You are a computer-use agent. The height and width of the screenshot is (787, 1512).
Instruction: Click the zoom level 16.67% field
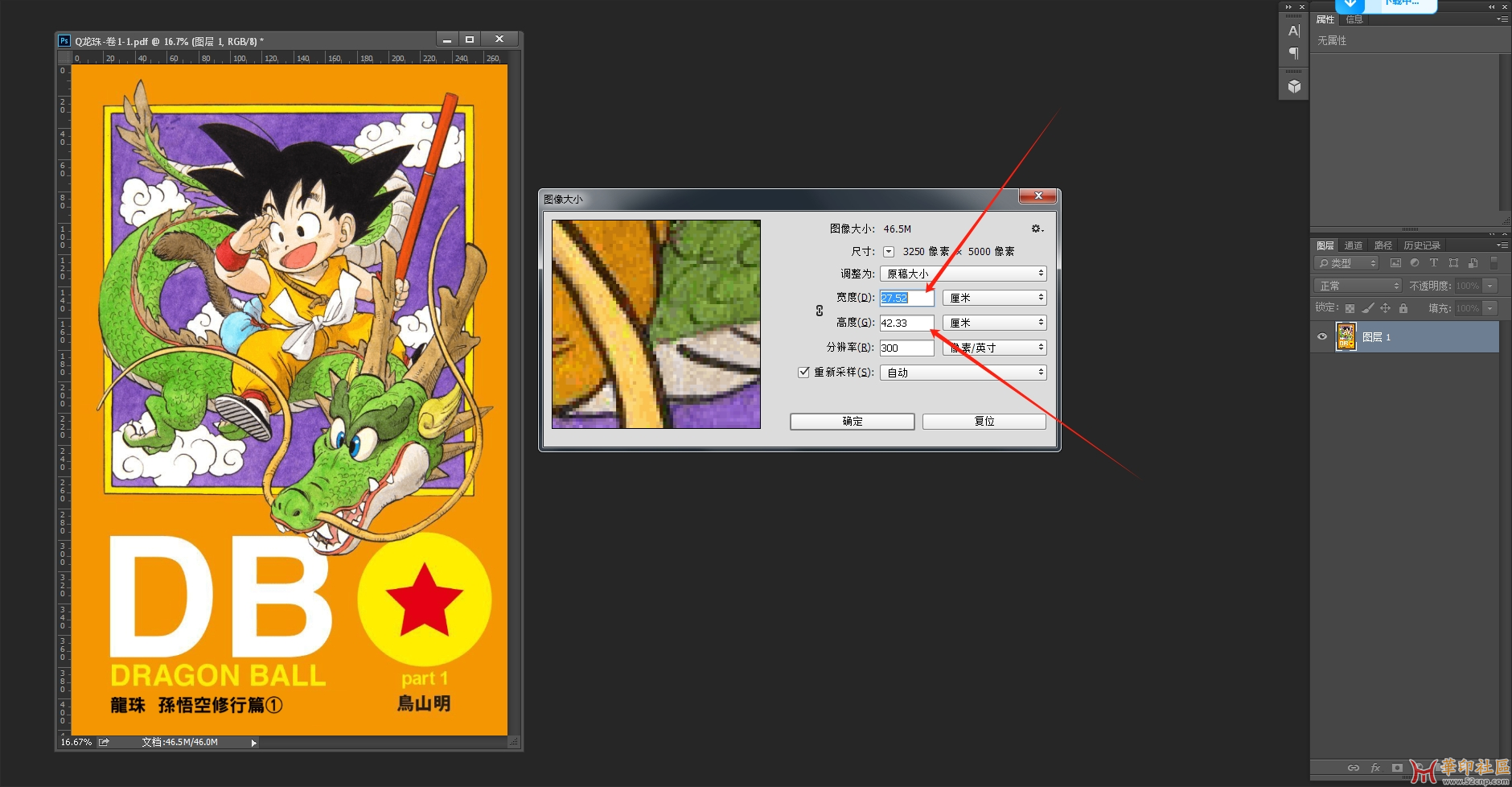click(76, 742)
